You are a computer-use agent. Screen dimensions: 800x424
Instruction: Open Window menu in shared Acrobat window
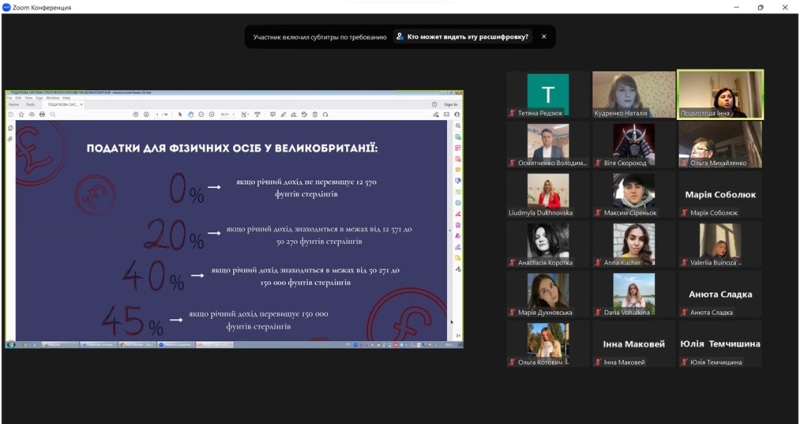(53, 98)
